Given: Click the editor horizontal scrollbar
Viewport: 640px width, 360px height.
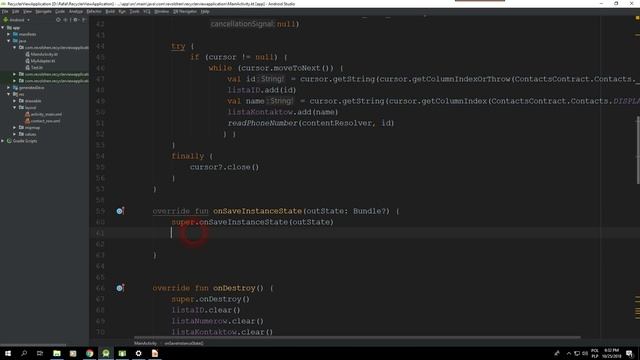Looking at the screenshot, I should (357, 338).
